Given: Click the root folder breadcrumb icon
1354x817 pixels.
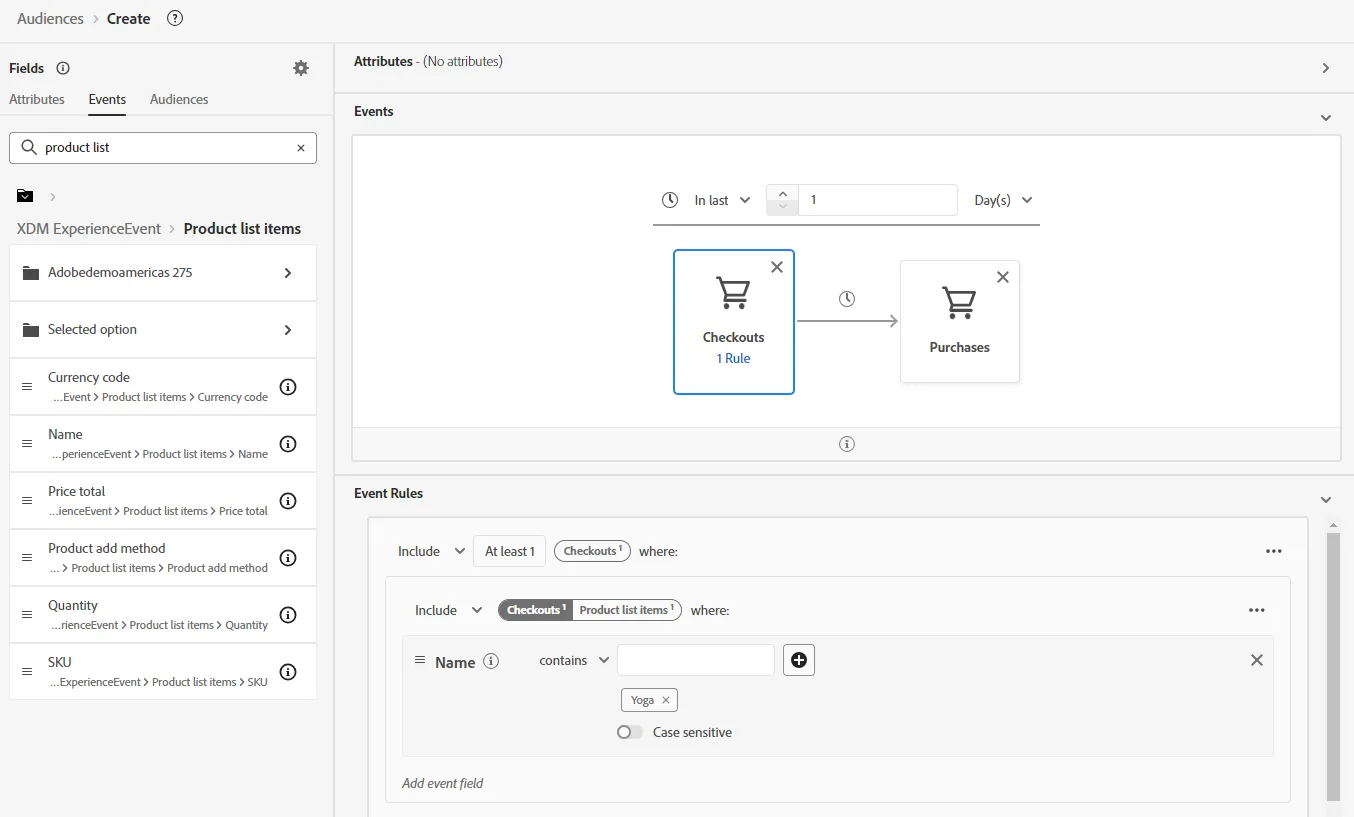Looking at the screenshot, I should pos(25,196).
